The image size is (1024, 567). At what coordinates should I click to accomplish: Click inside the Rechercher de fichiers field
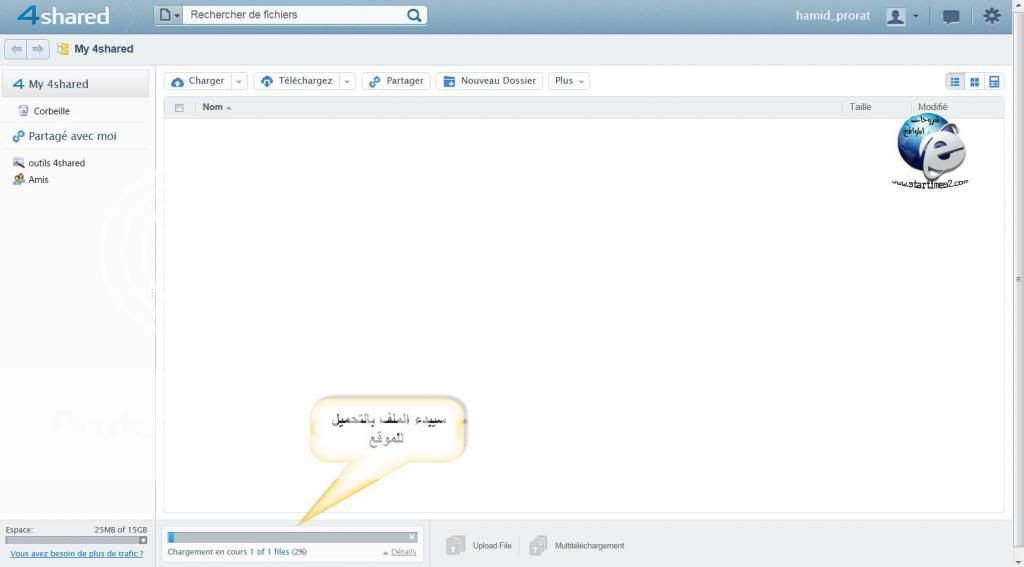[295, 15]
